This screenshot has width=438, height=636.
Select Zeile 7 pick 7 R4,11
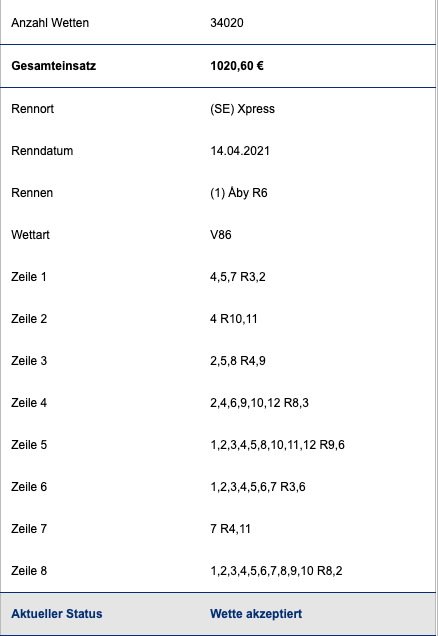(x=230, y=529)
